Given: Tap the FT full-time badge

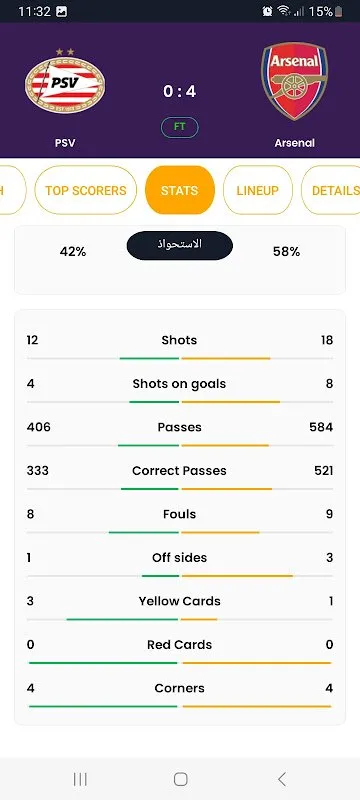Looking at the screenshot, I should click(179, 127).
